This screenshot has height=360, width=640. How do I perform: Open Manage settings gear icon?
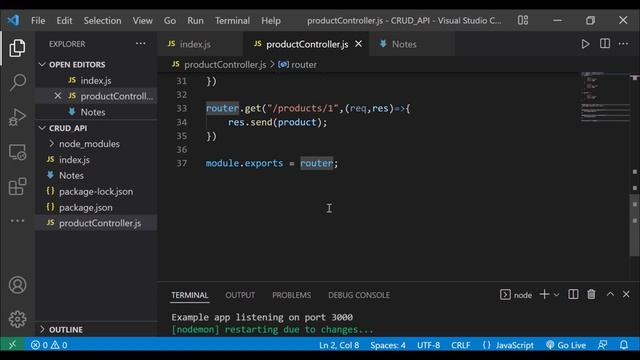17,319
